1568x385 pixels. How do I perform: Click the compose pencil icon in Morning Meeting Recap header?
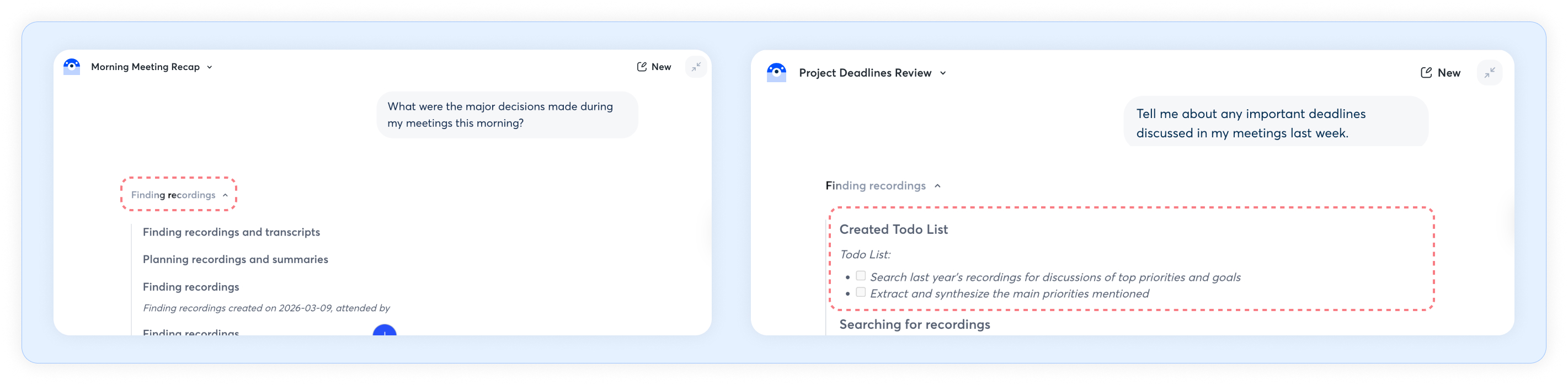click(642, 67)
